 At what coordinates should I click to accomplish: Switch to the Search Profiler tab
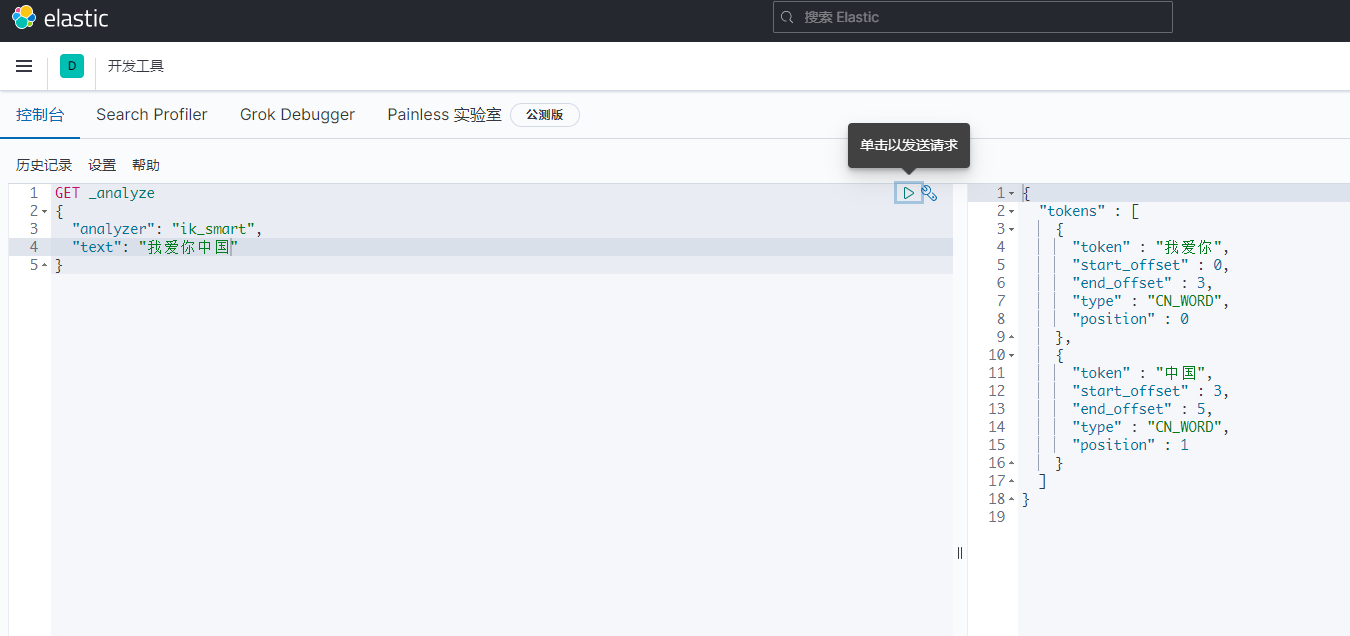tap(152, 114)
